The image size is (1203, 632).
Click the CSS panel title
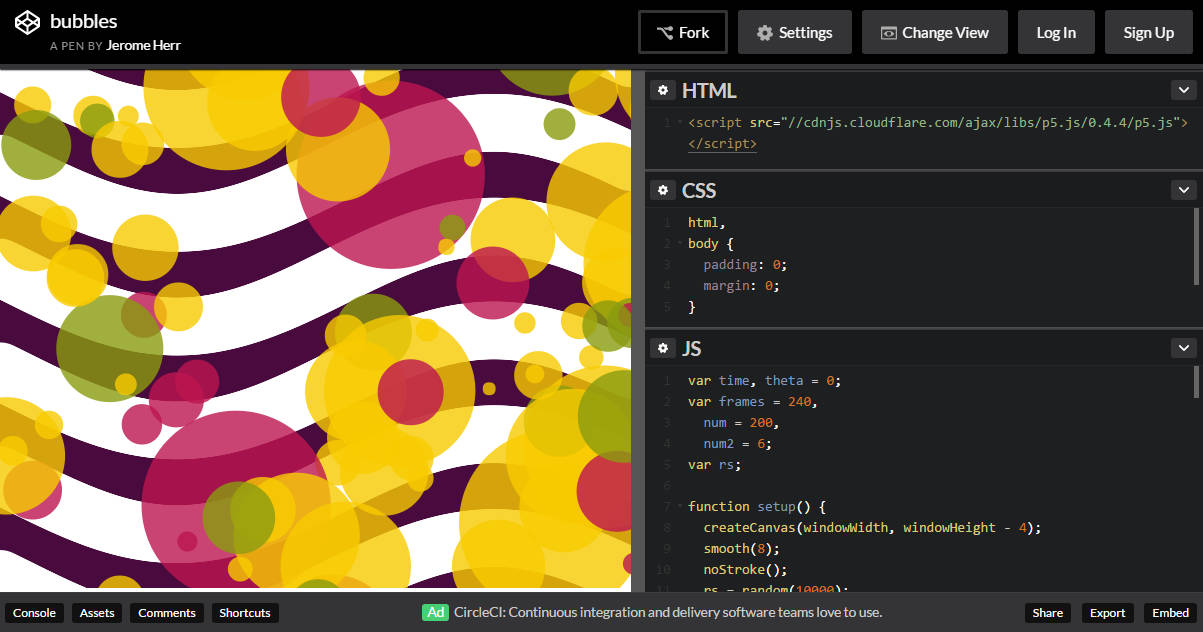[x=699, y=190]
